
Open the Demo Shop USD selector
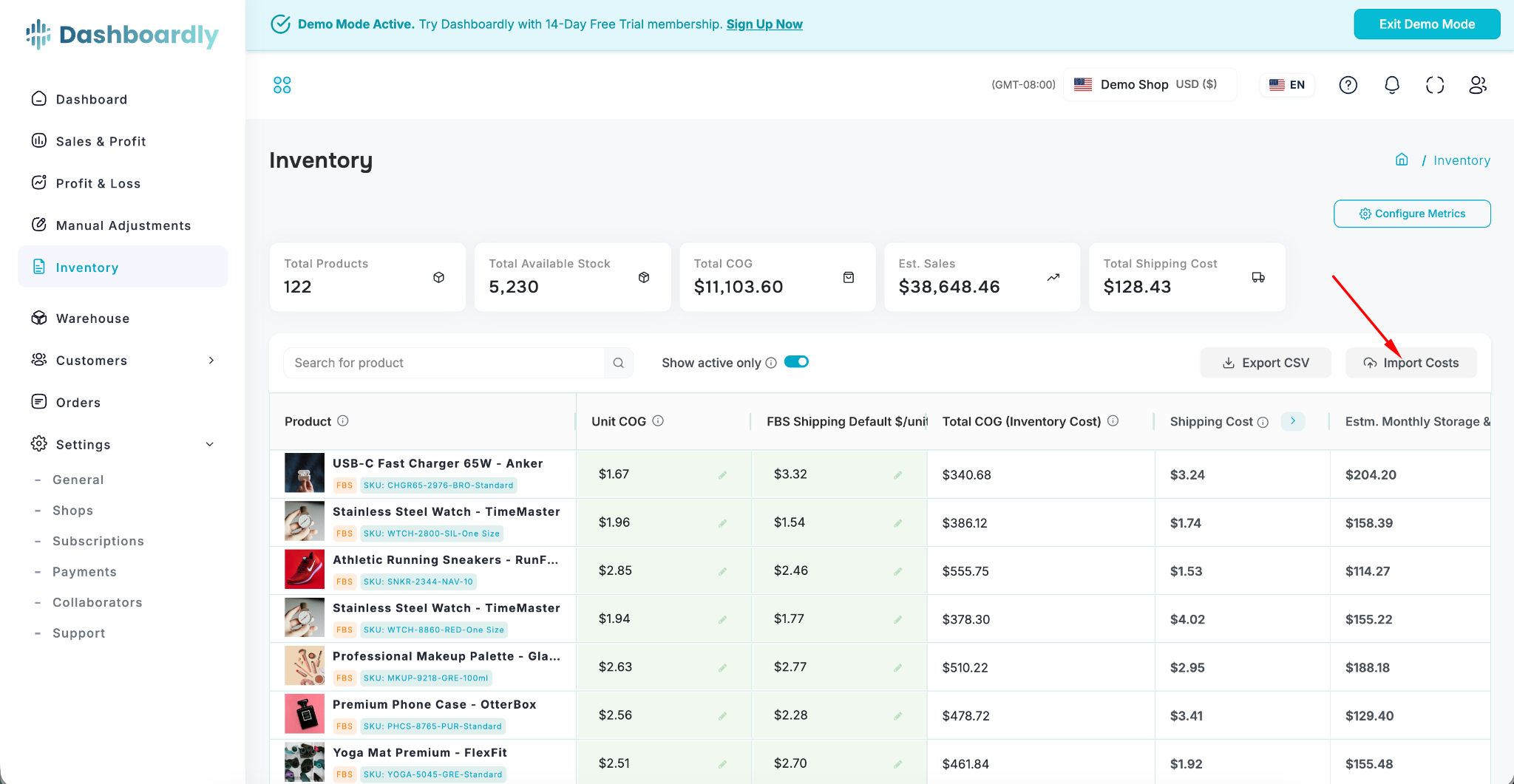pos(1150,84)
